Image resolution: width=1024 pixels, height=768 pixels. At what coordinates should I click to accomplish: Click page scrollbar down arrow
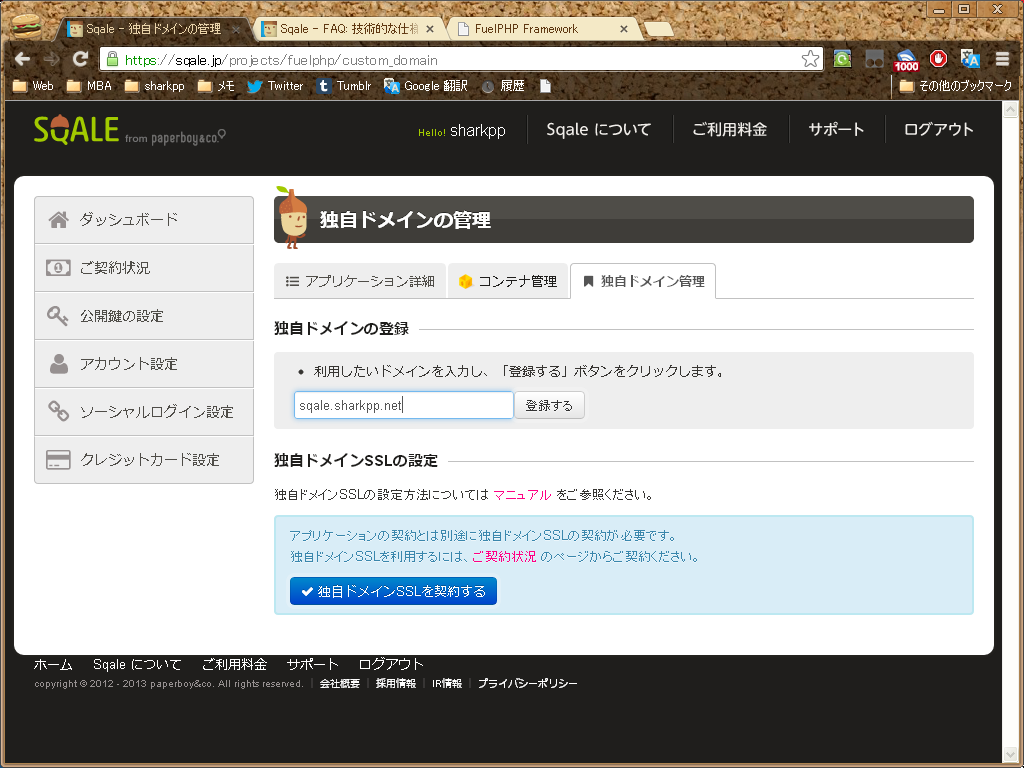tap(1010, 754)
